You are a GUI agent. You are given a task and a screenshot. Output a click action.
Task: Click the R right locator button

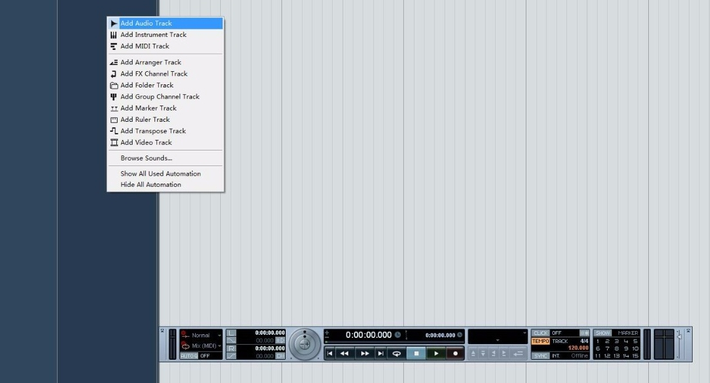tap(231, 348)
